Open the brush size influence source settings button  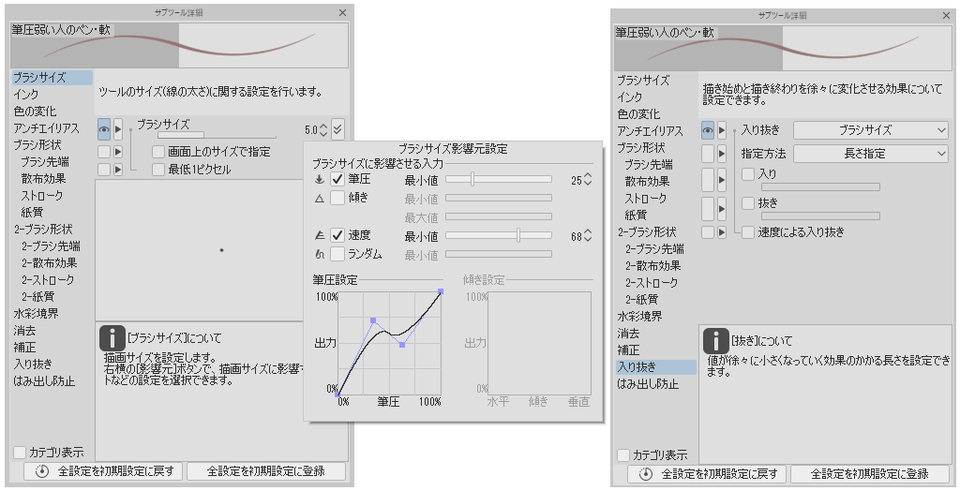338,129
